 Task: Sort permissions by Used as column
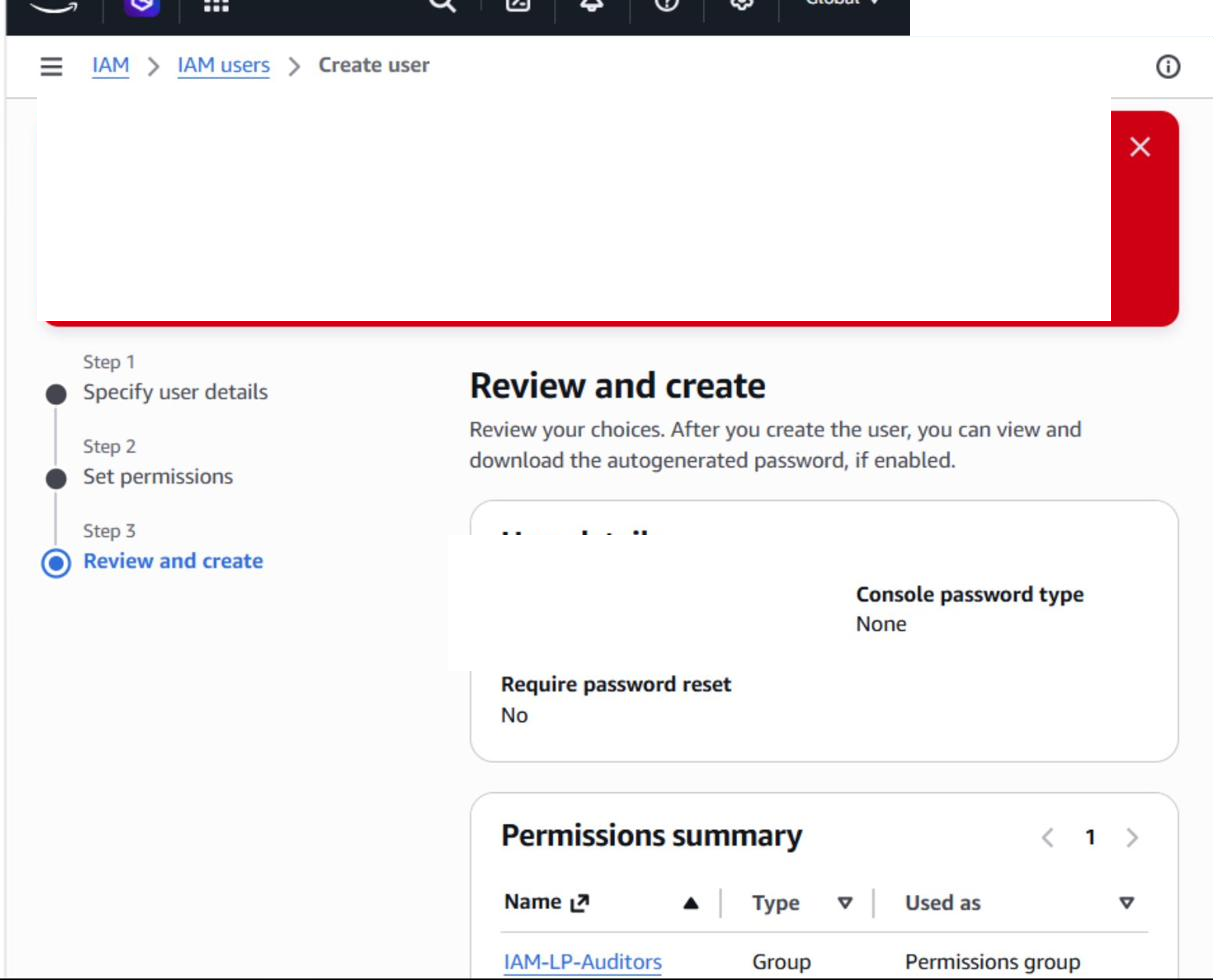coord(1127,903)
